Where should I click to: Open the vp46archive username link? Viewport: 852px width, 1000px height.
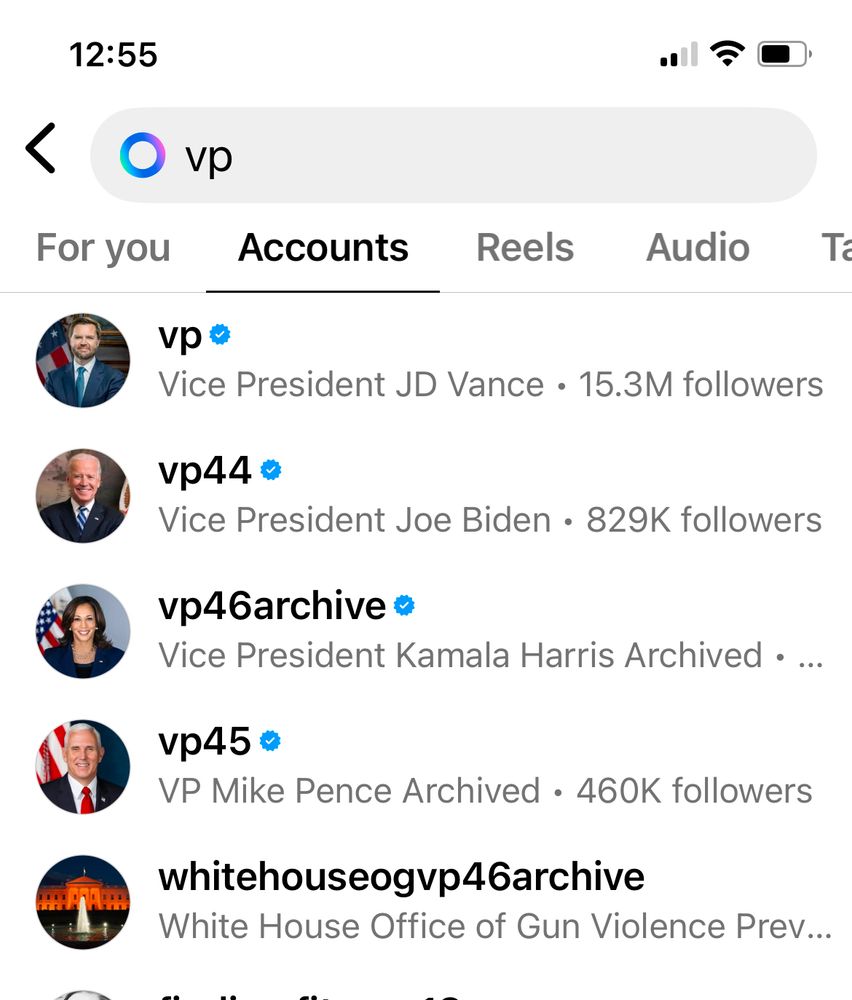coord(272,606)
